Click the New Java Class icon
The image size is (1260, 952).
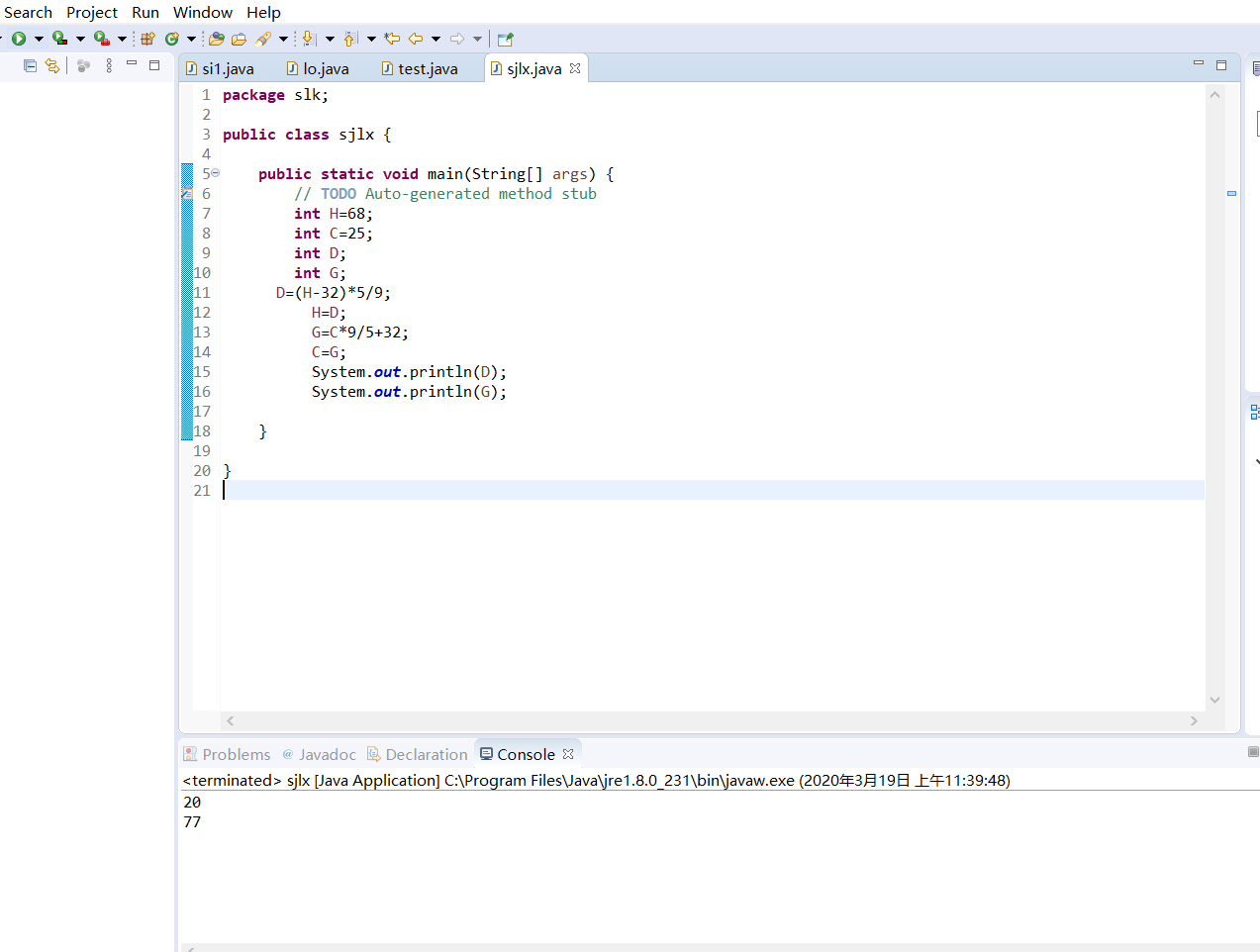(172, 39)
